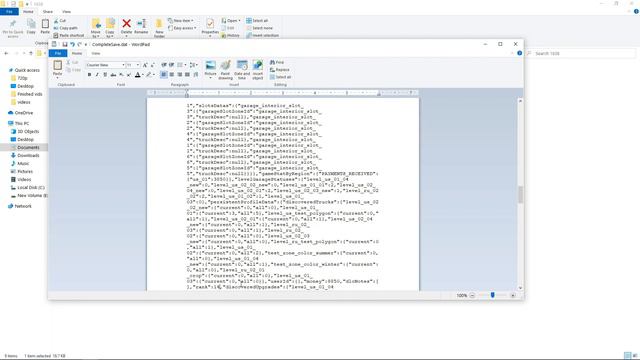Open the text color dropdown arrow
The width and height of the screenshot is (640, 360).
click(143, 75)
